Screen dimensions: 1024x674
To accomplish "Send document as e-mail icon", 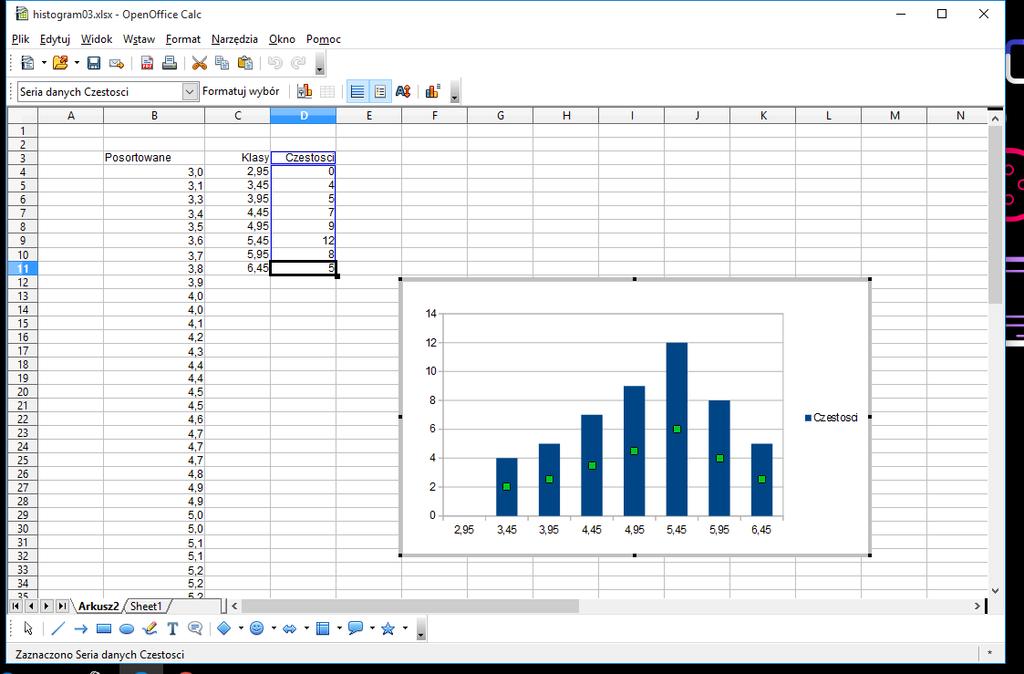I will (116, 63).
